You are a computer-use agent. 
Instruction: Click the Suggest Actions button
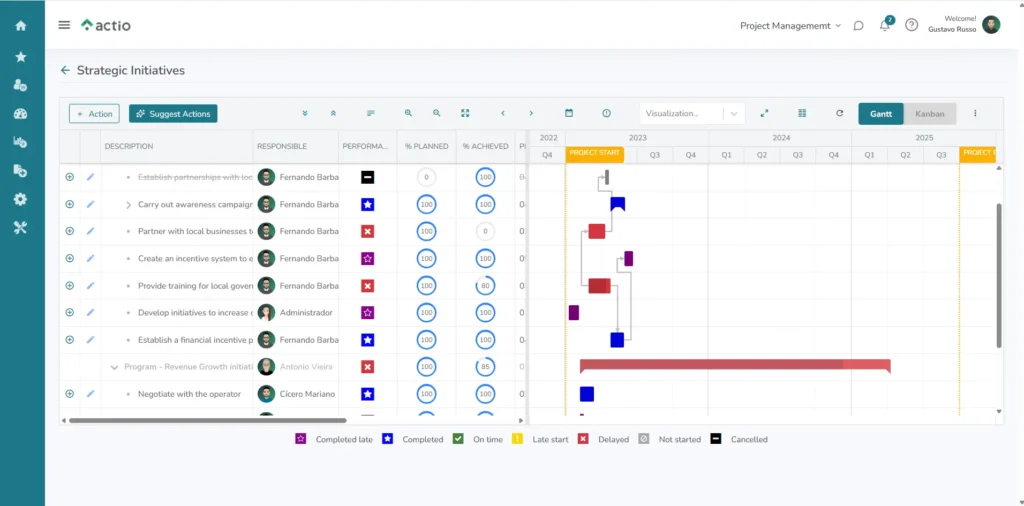coord(173,114)
